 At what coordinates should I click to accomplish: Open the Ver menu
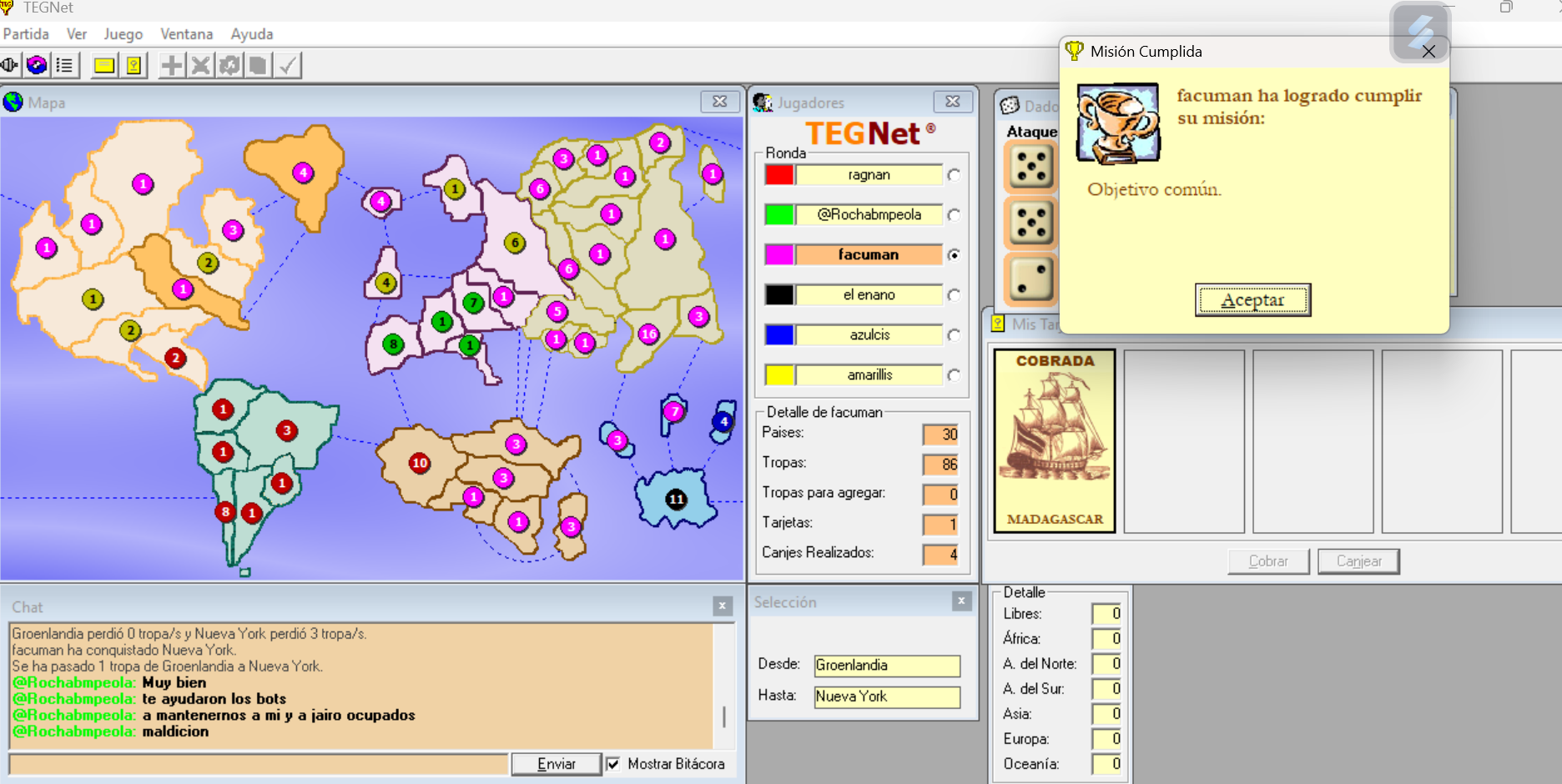[77, 34]
